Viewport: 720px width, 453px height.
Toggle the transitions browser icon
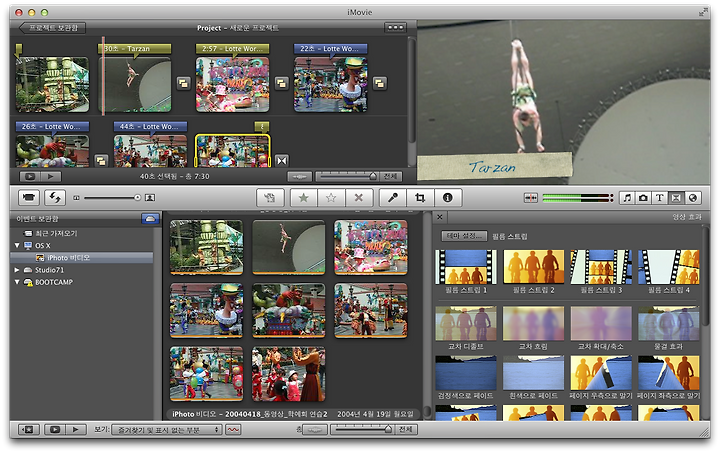tap(676, 198)
